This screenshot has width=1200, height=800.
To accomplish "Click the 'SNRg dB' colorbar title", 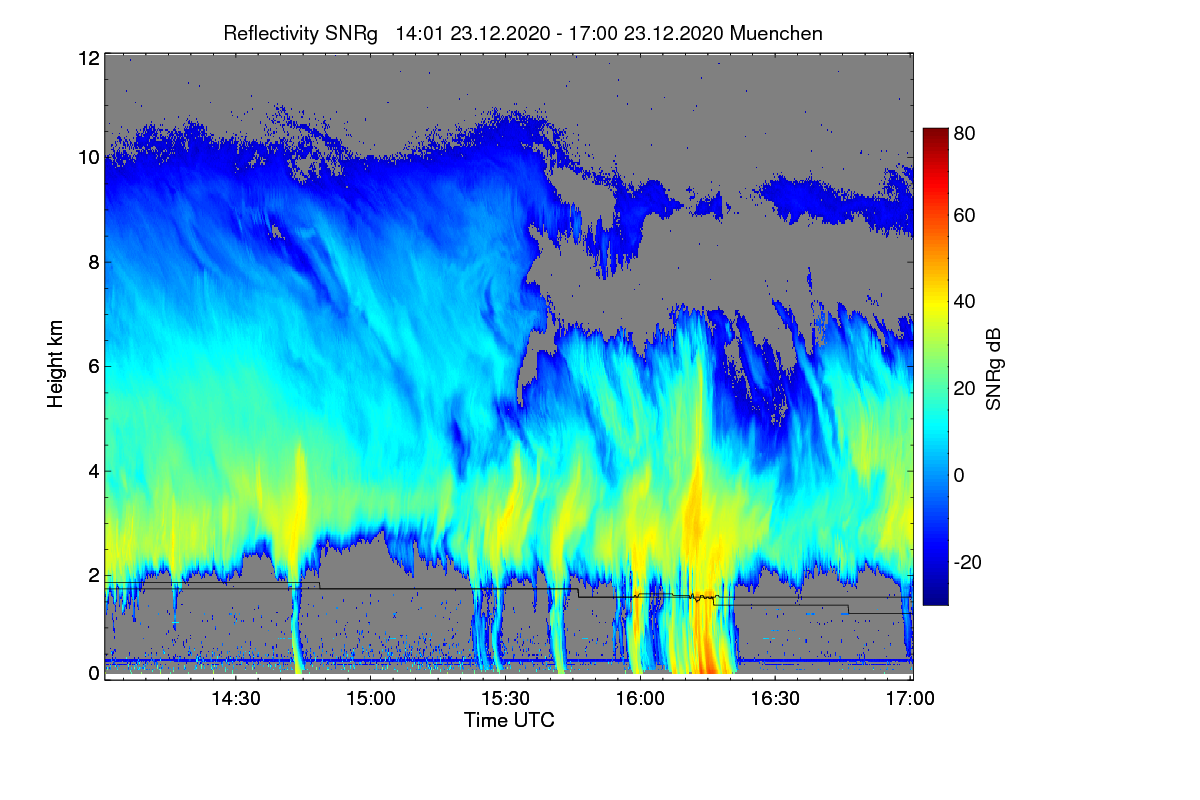I will click(x=993, y=367).
